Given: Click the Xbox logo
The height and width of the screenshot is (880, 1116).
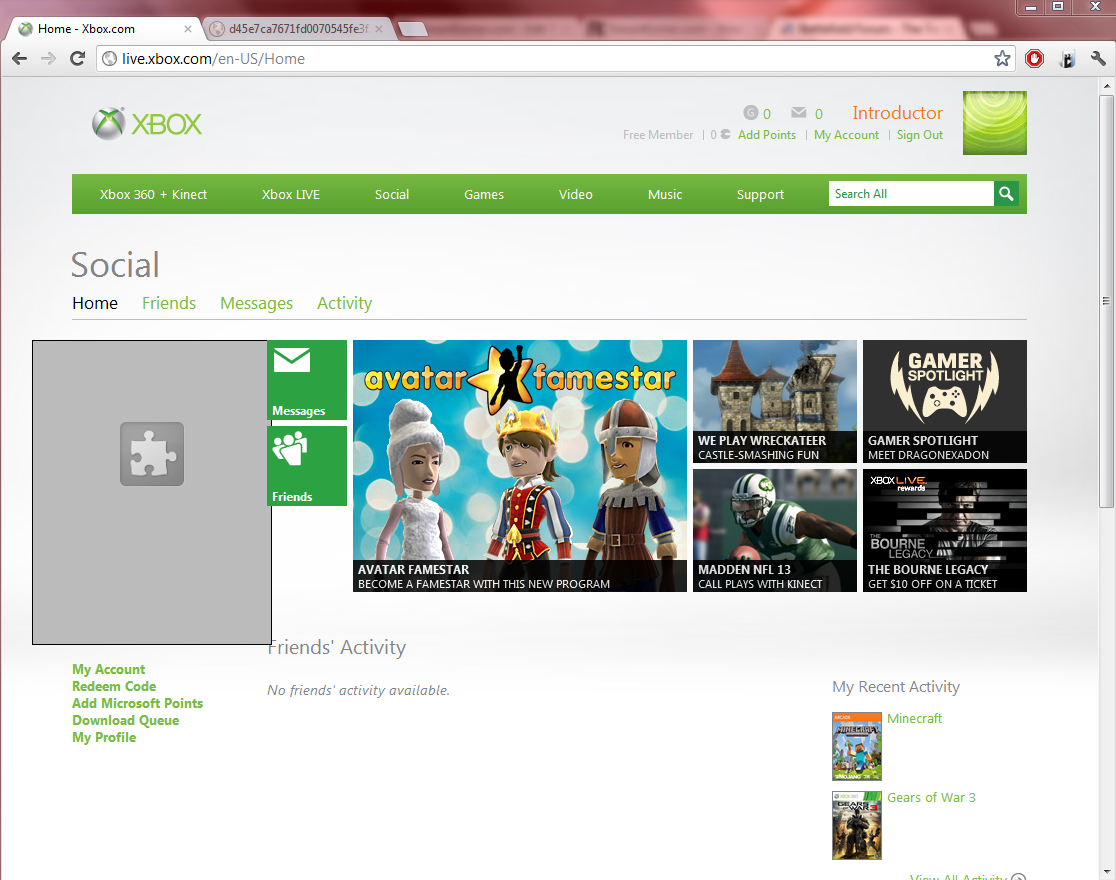Looking at the screenshot, I should coord(147,124).
